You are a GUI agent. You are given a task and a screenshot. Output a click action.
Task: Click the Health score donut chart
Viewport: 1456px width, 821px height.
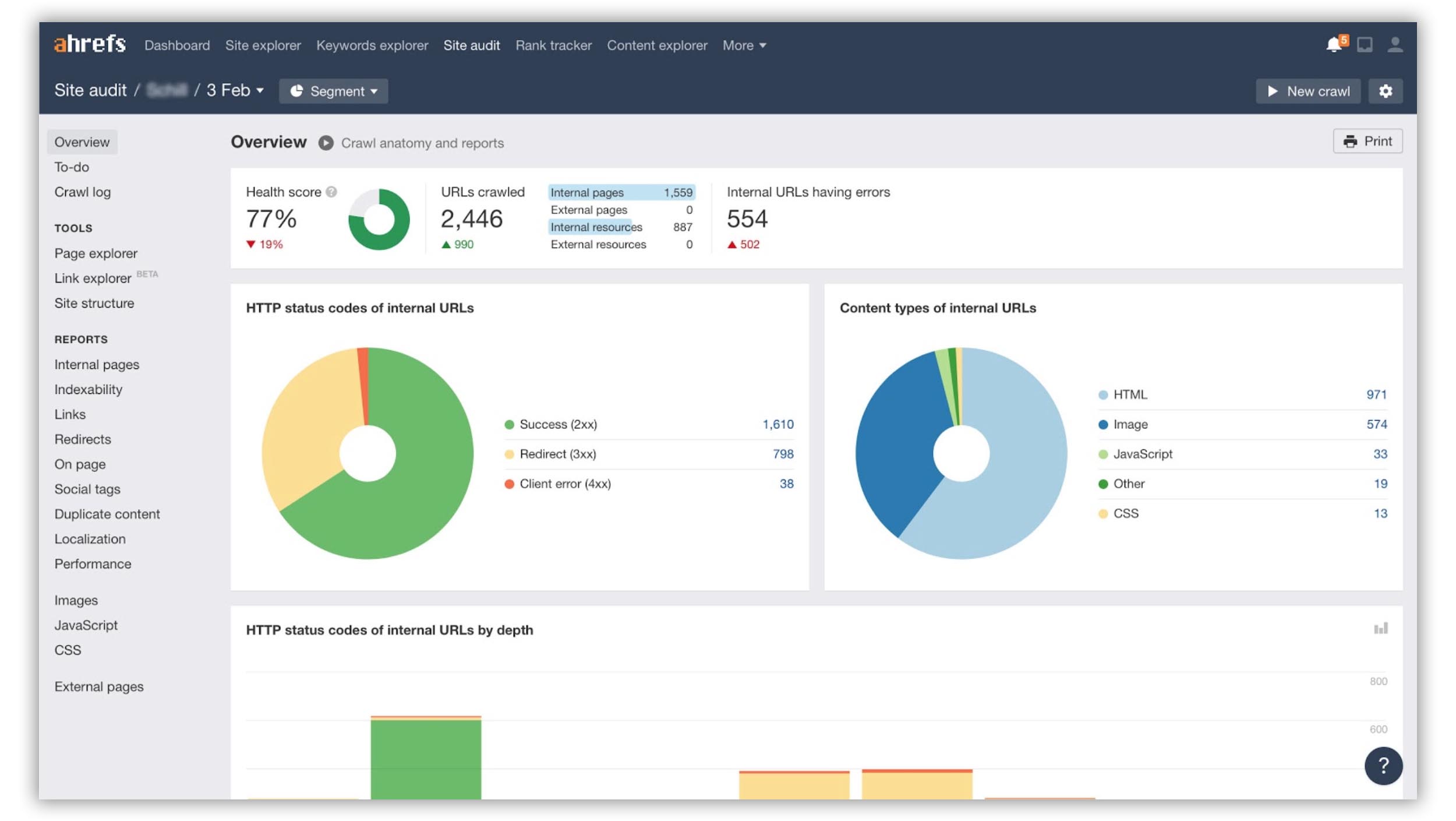click(379, 219)
